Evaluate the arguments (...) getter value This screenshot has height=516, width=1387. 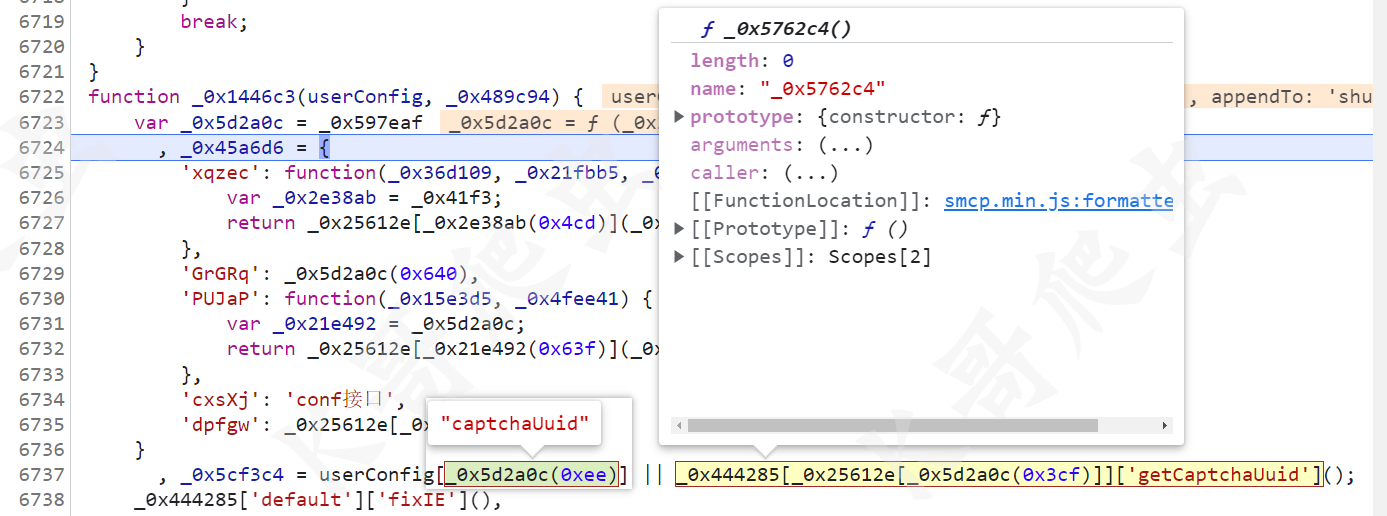click(846, 145)
